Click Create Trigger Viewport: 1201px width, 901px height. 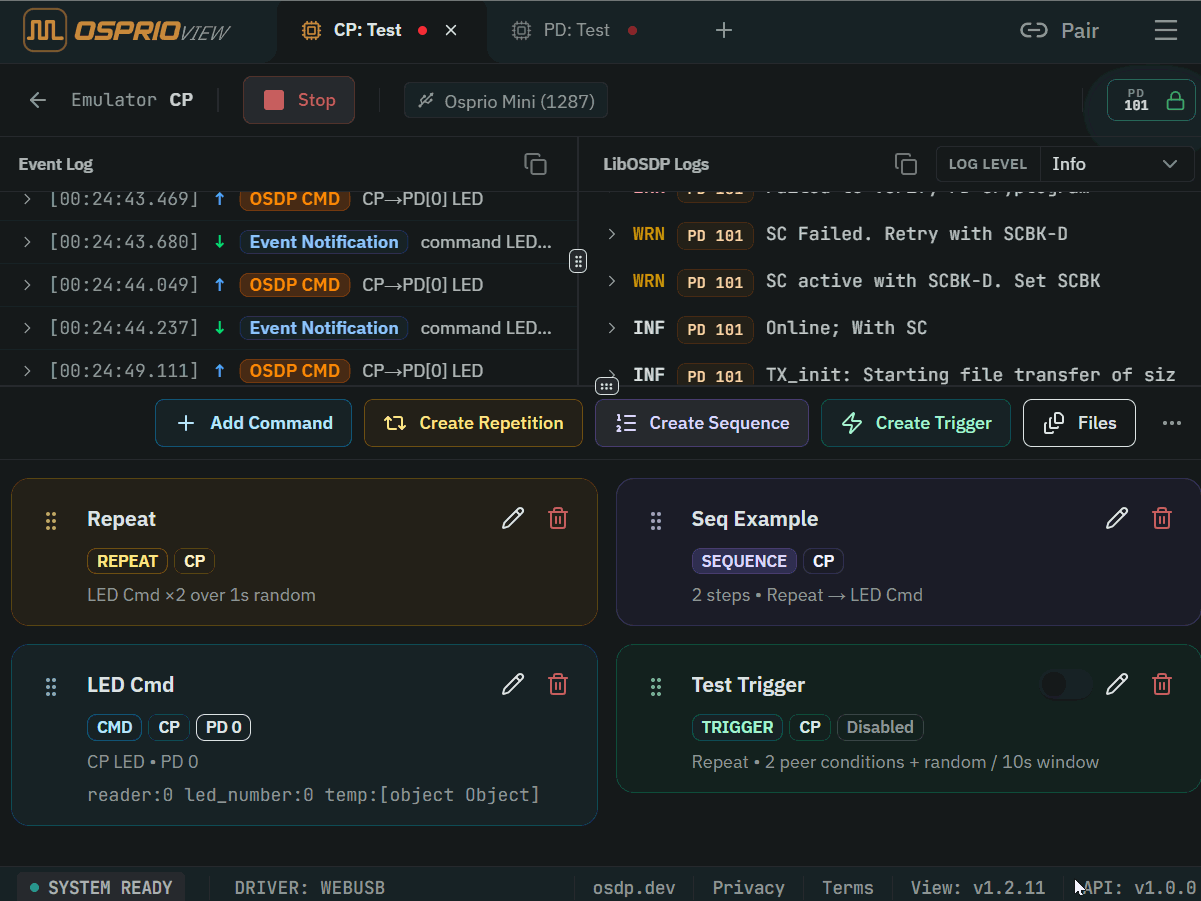click(x=916, y=423)
